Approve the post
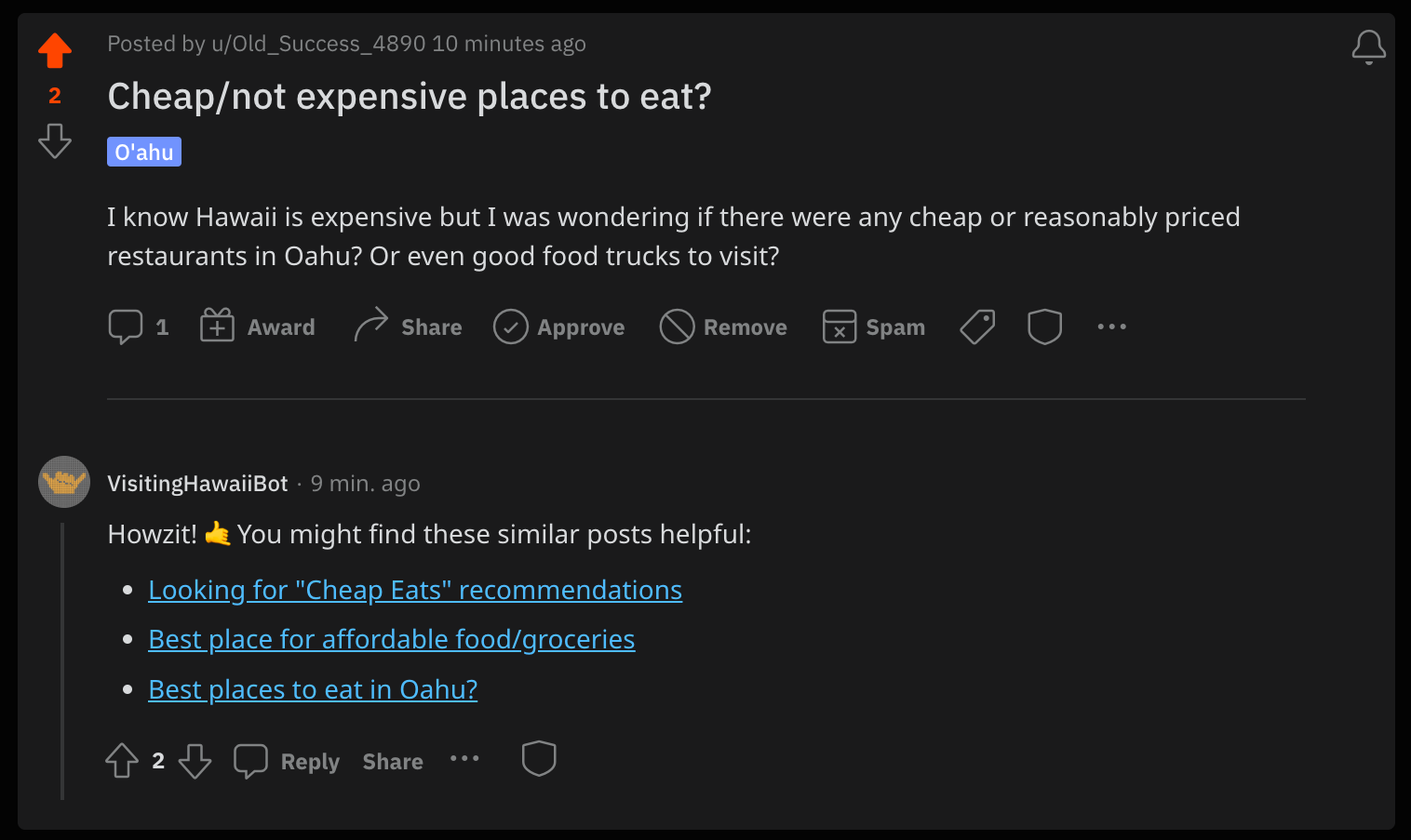Image resolution: width=1411 pixels, height=840 pixels. click(x=558, y=327)
